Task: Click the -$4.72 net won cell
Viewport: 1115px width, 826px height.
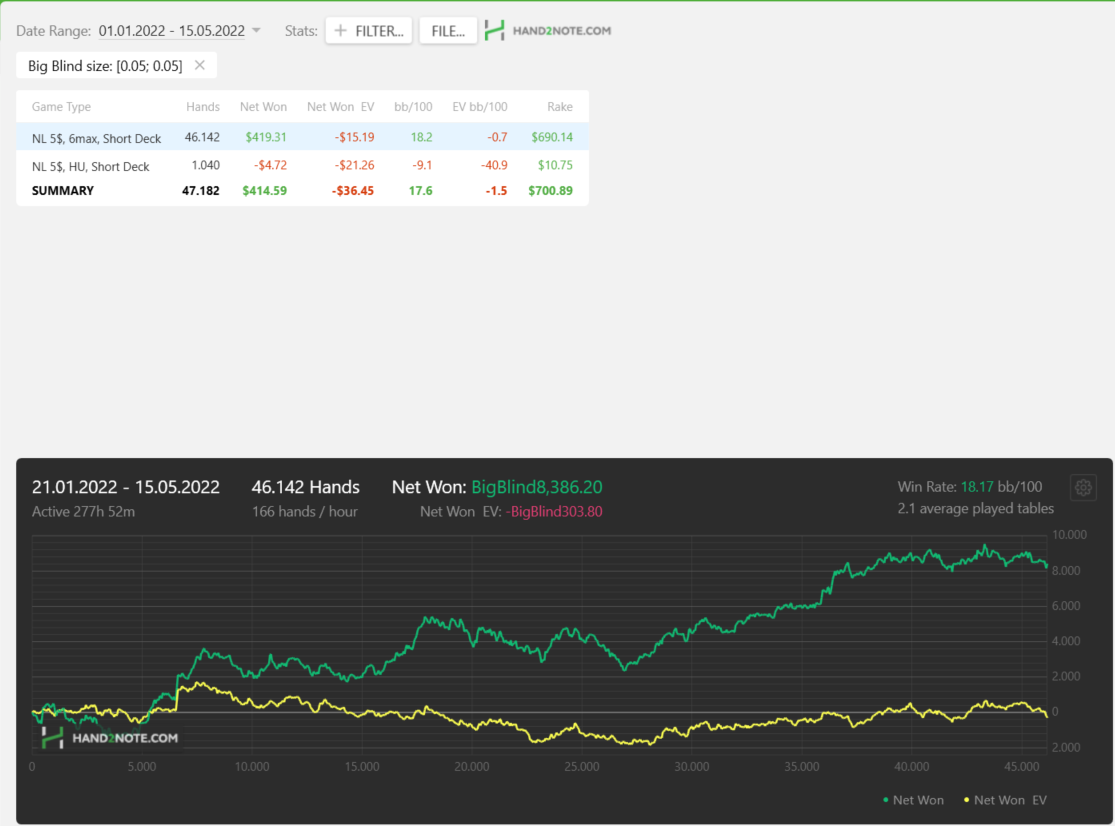Action: pos(270,165)
